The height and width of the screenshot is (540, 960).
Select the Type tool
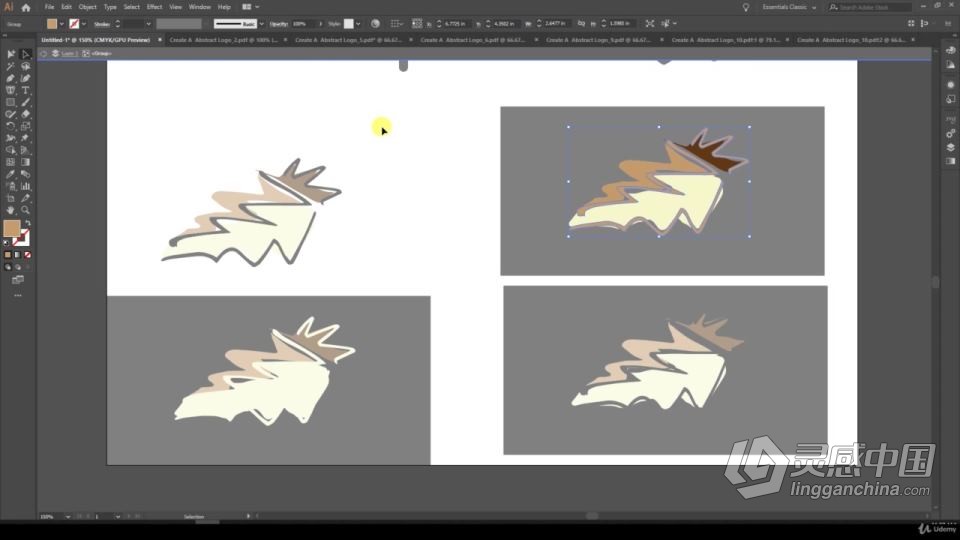(x=25, y=90)
